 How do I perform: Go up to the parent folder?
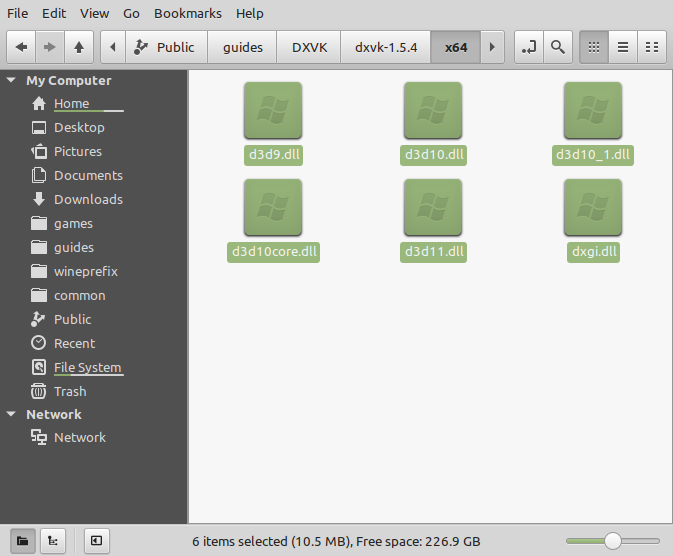click(79, 47)
